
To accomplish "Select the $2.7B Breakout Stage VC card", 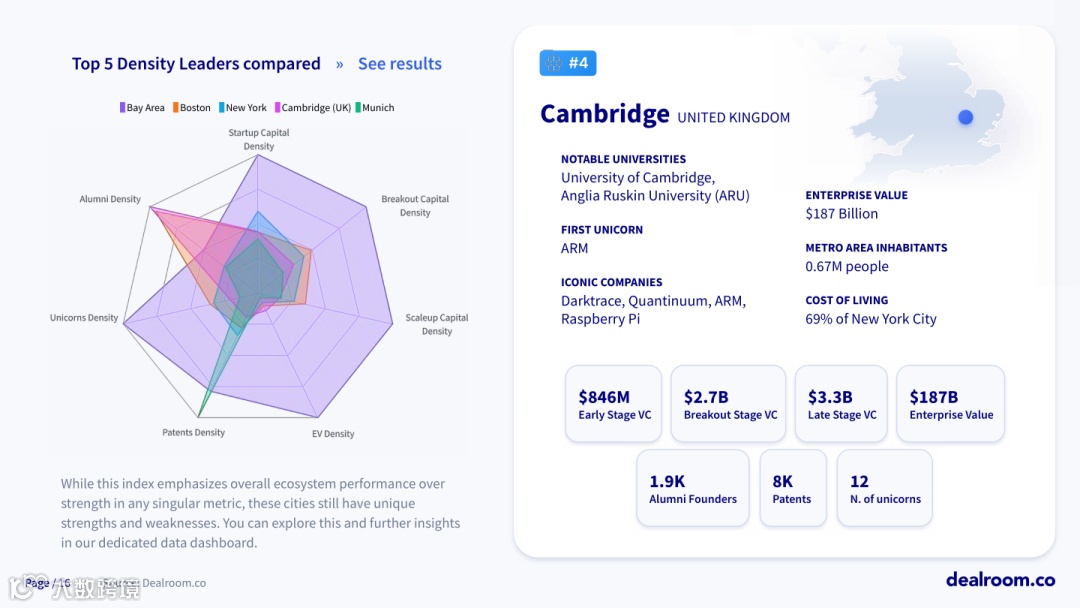I will [730, 404].
